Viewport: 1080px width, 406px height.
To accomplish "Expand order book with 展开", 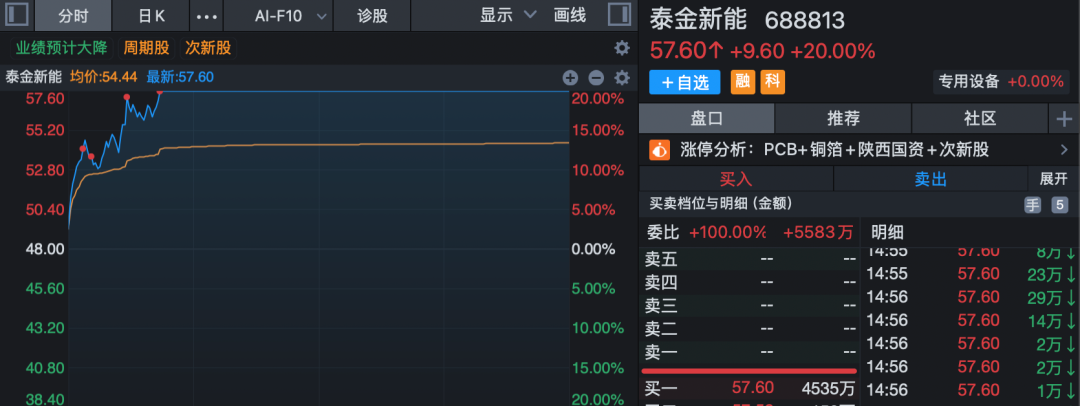I will (1053, 179).
